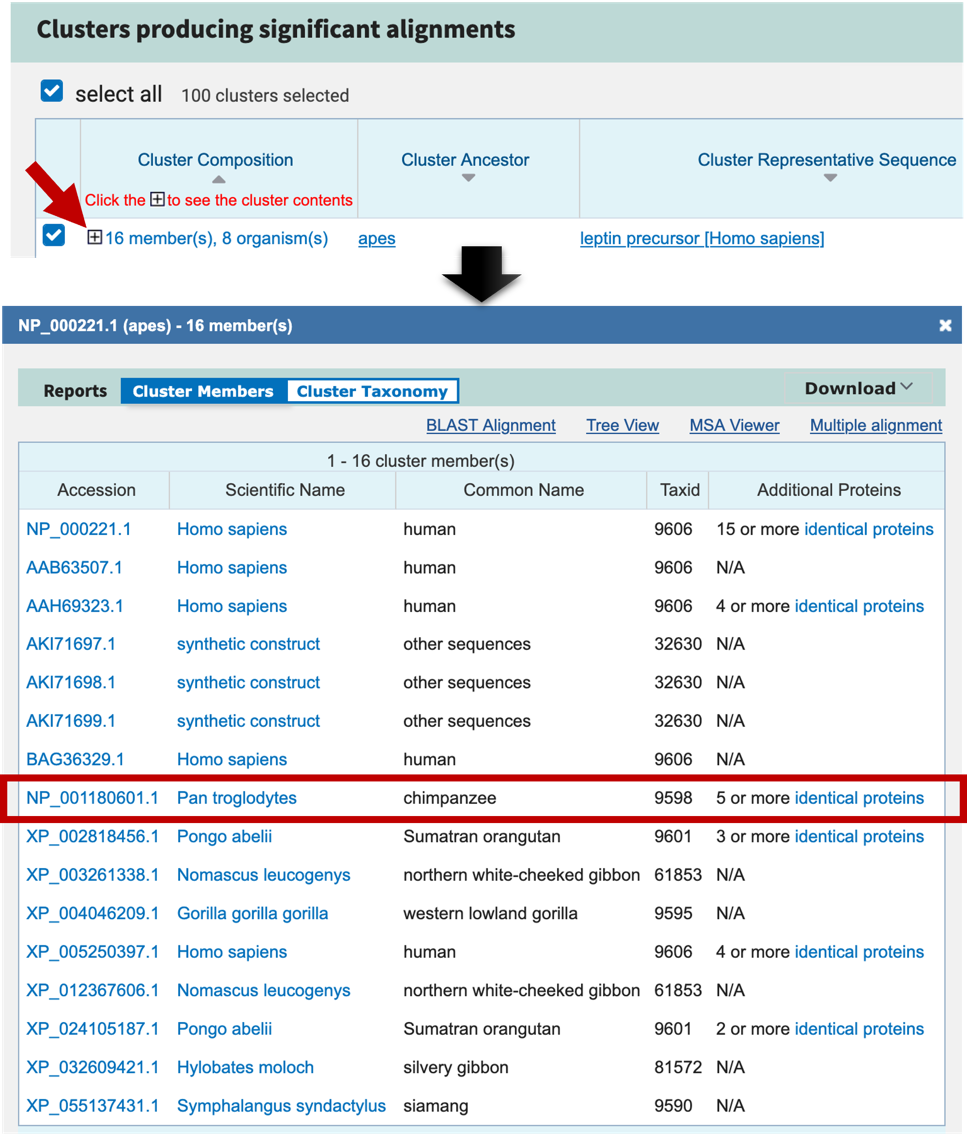
Task: Sort by Cluster Ancestor arrow
Action: tap(466, 179)
